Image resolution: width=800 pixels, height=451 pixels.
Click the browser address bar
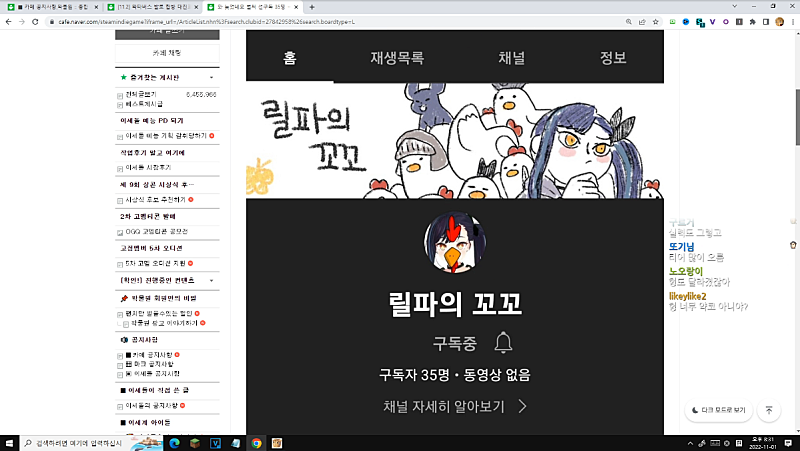[x=337, y=22]
